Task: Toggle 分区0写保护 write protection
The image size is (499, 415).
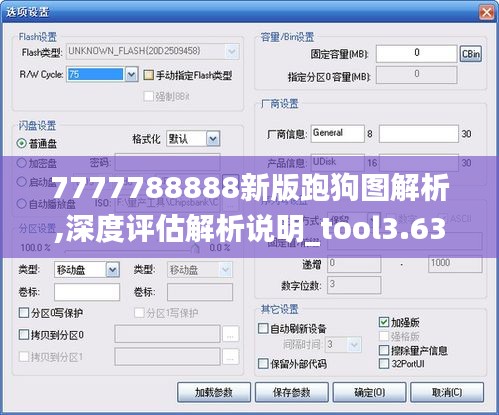Action: (24, 313)
